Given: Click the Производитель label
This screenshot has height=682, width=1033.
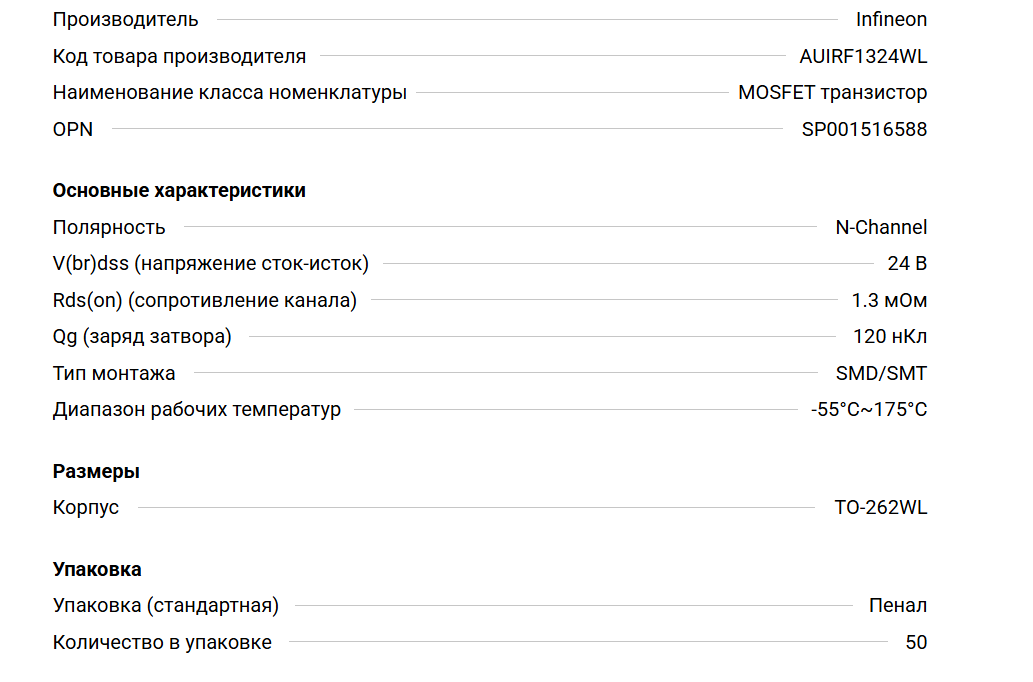Looking at the screenshot, I should pyautogui.click(x=125, y=19).
